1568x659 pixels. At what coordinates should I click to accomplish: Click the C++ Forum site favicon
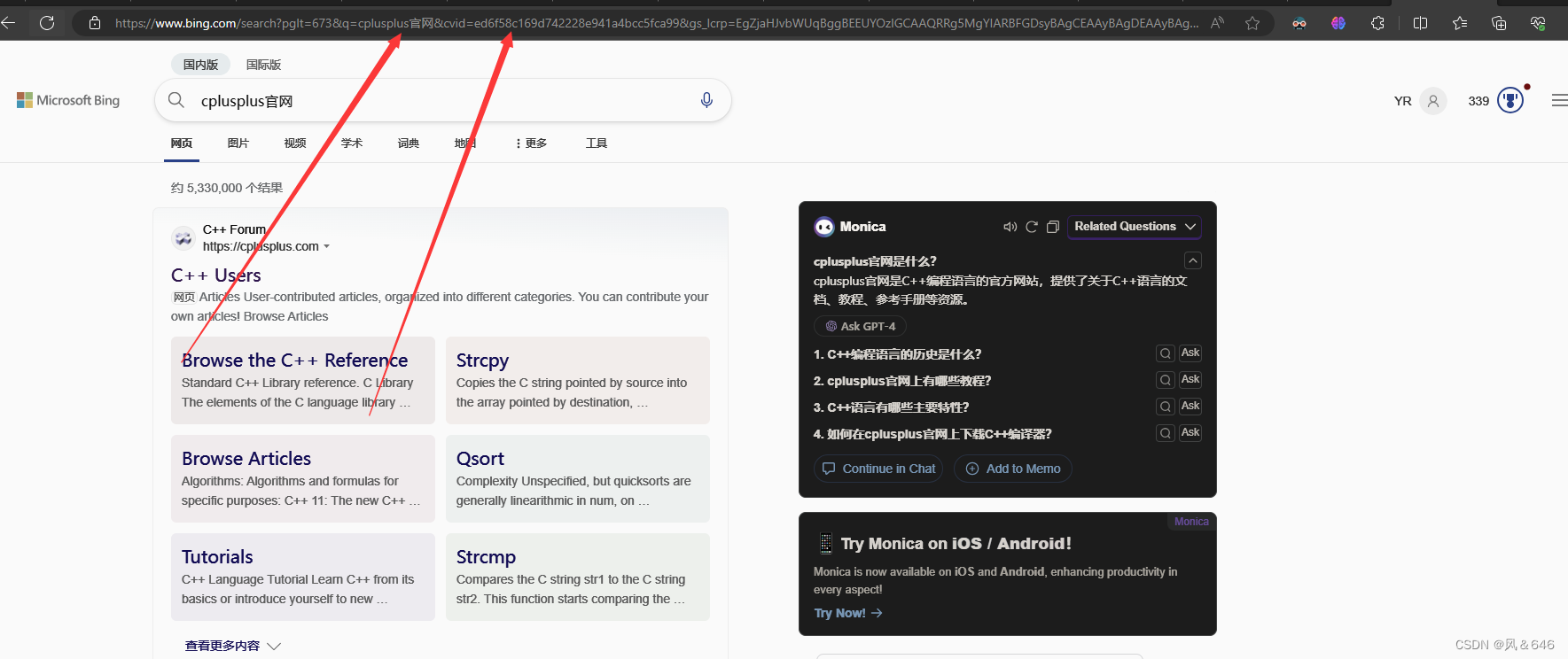[183, 237]
